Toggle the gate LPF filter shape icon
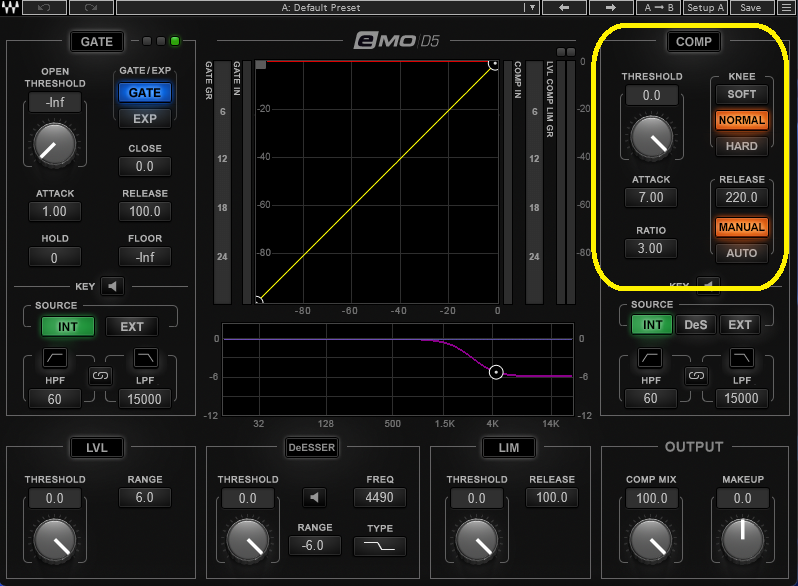The height and width of the screenshot is (586, 798). pos(145,358)
